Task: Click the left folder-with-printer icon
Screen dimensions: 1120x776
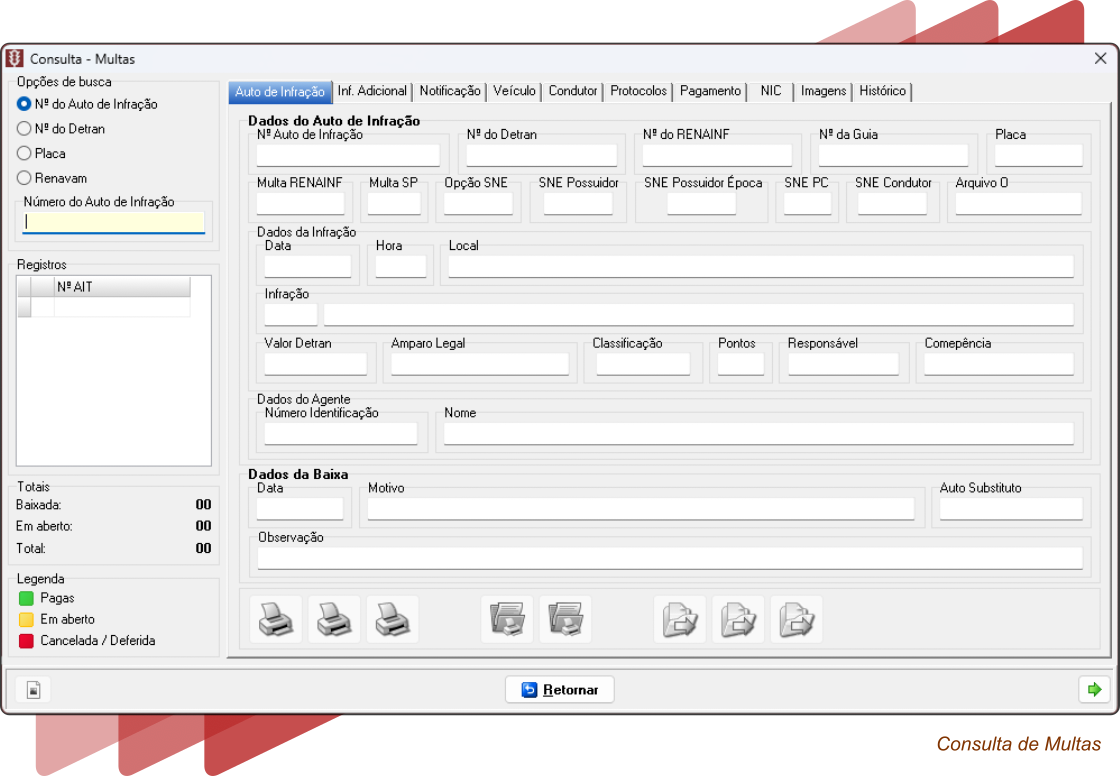Action: click(507, 620)
